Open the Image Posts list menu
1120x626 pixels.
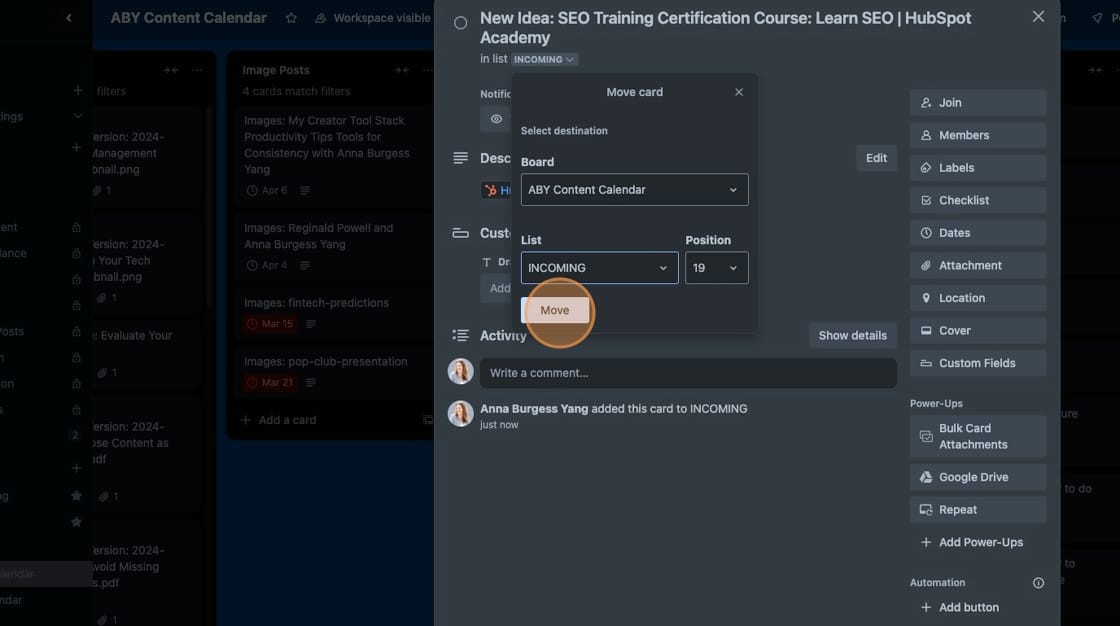(427, 69)
